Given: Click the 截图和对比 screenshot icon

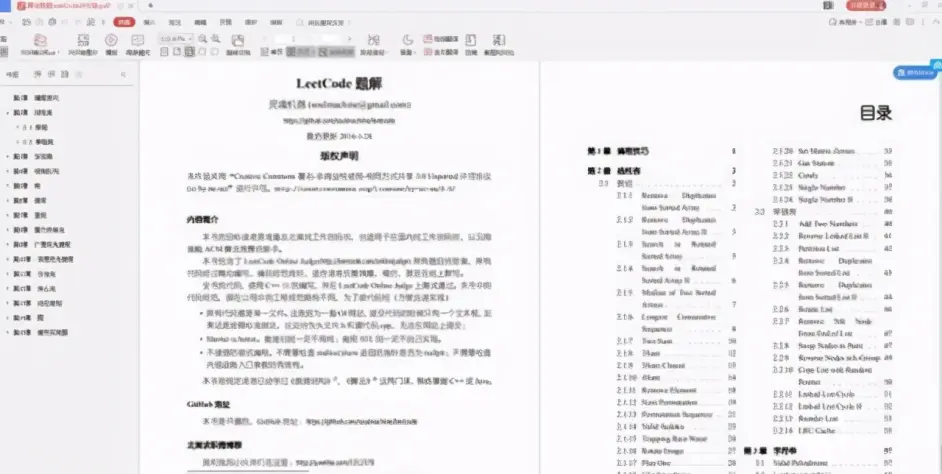Looking at the screenshot, I should click(x=499, y=41).
